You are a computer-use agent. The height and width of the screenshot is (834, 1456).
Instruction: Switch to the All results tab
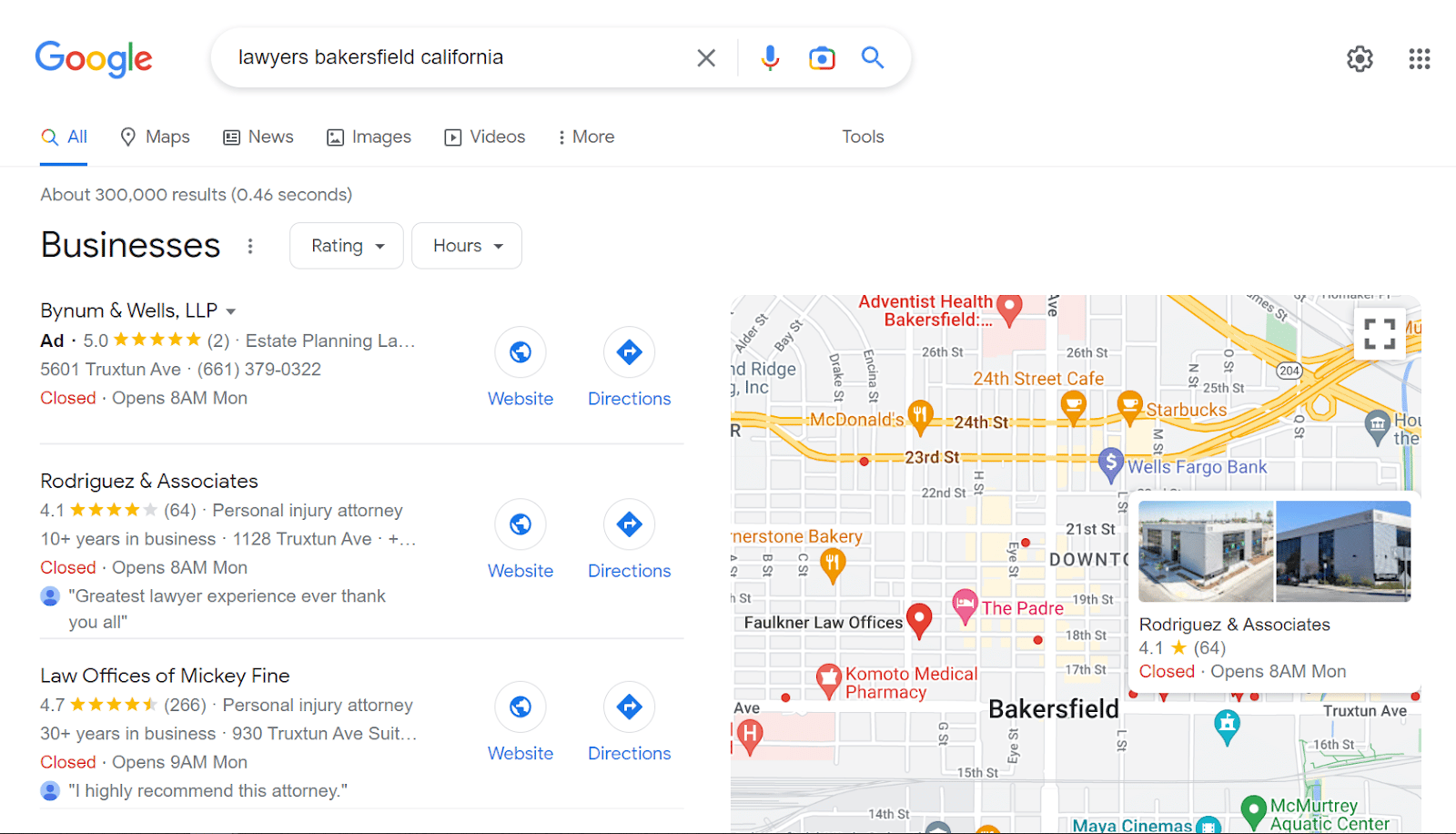64,137
